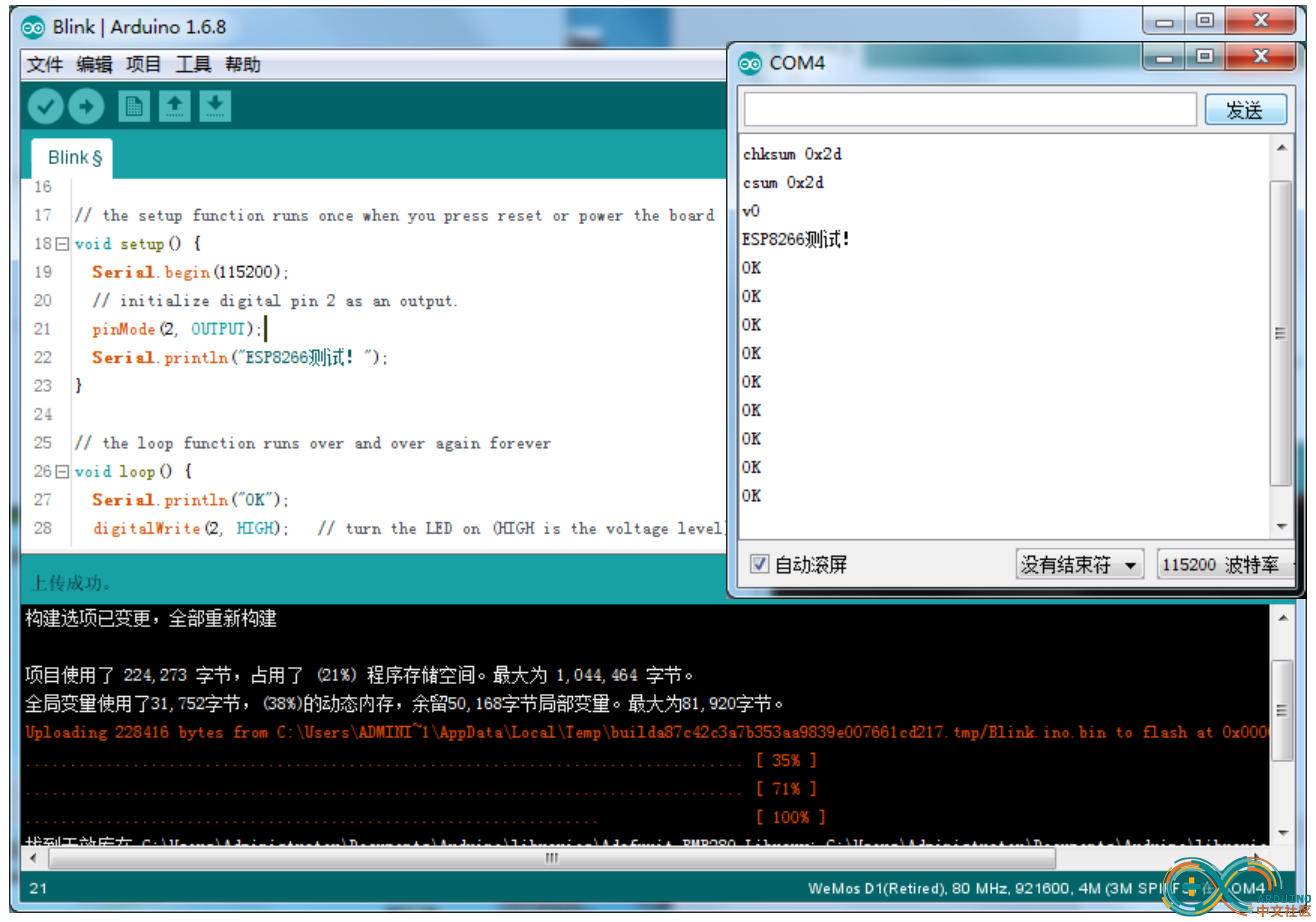This screenshot has height=922, width=1316.
Task: Open the 编辑 menu
Action: pyautogui.click(x=95, y=65)
